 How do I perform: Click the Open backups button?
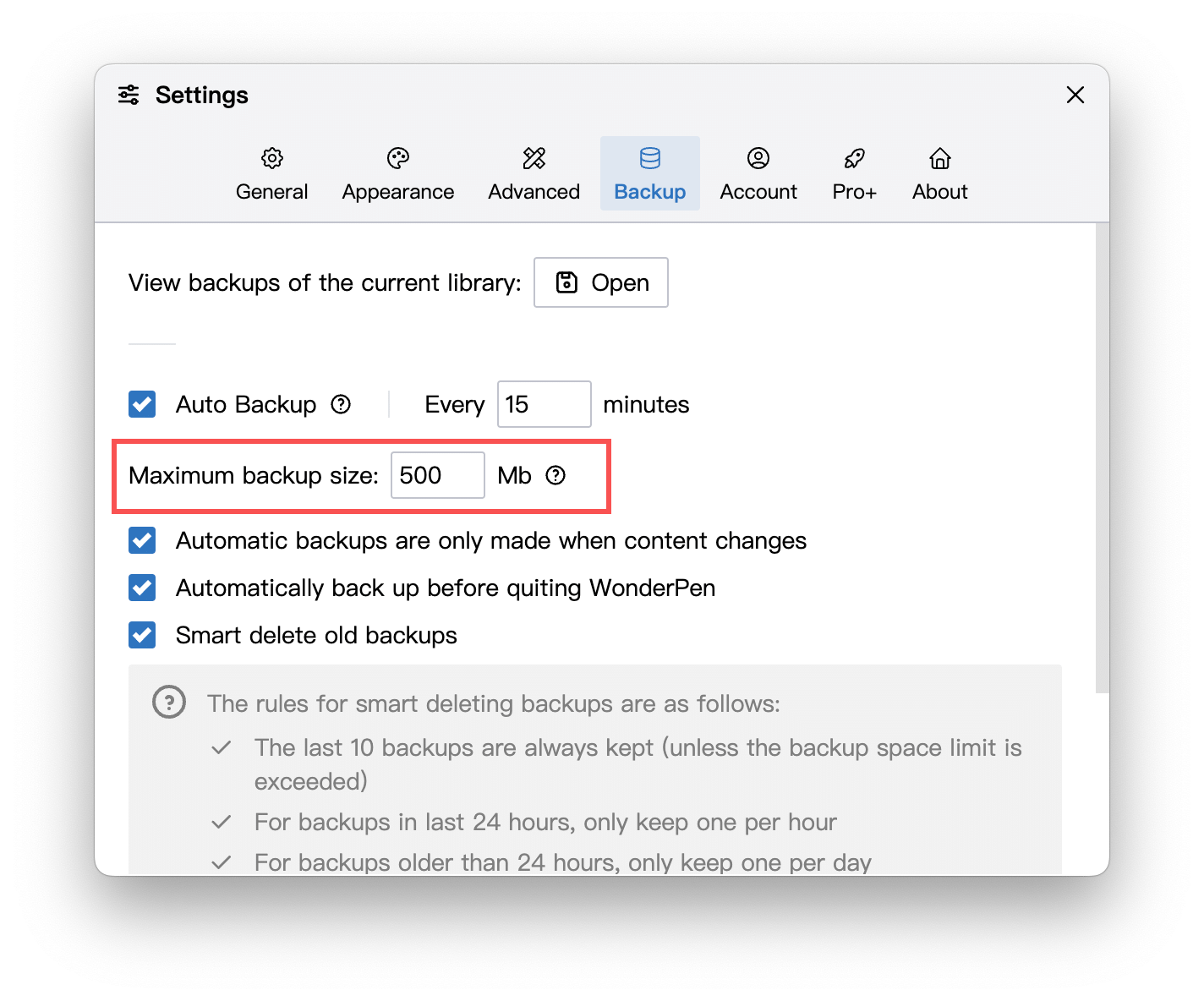click(x=601, y=282)
